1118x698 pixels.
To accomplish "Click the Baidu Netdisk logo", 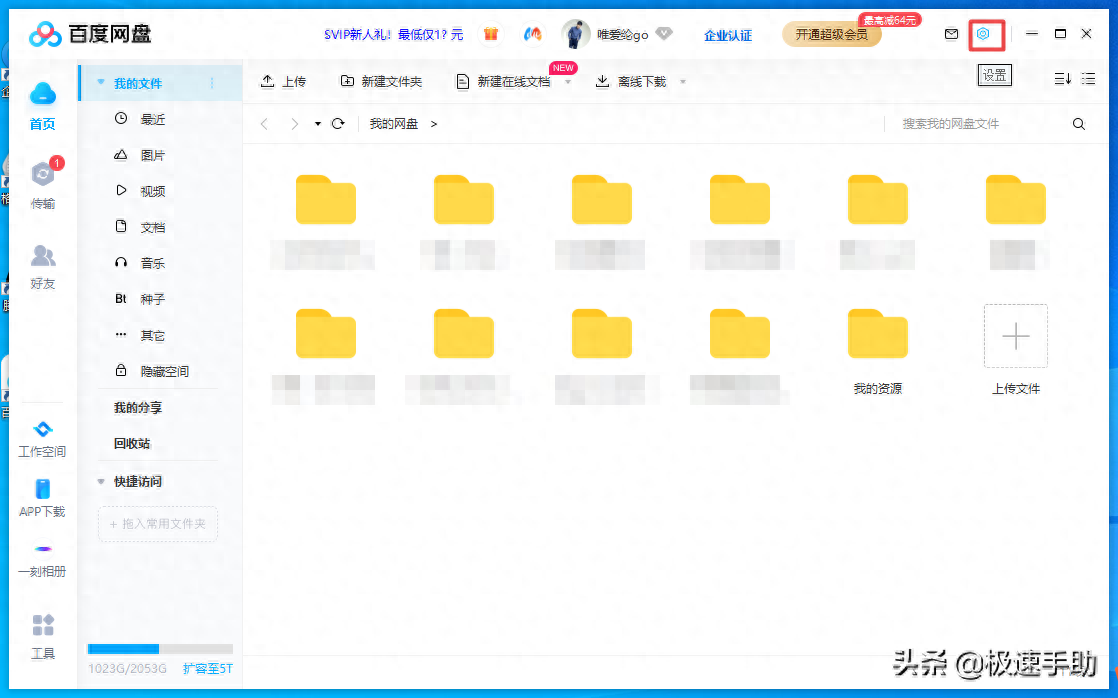I will [91, 34].
